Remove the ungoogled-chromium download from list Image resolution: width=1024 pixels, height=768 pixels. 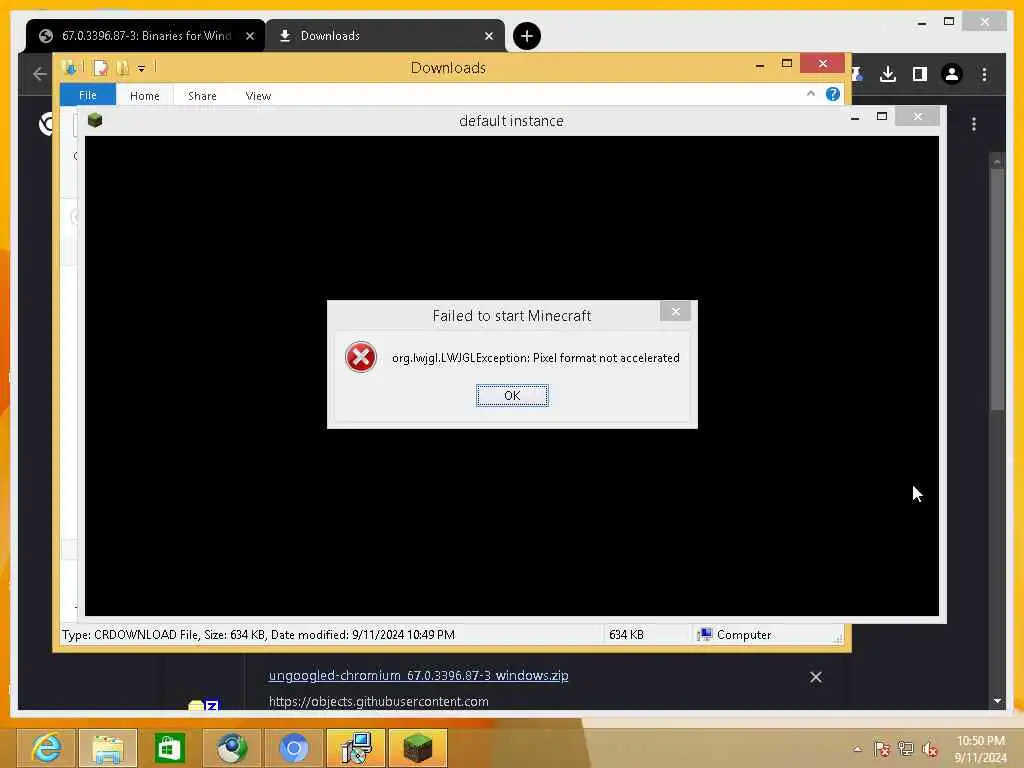[815, 677]
